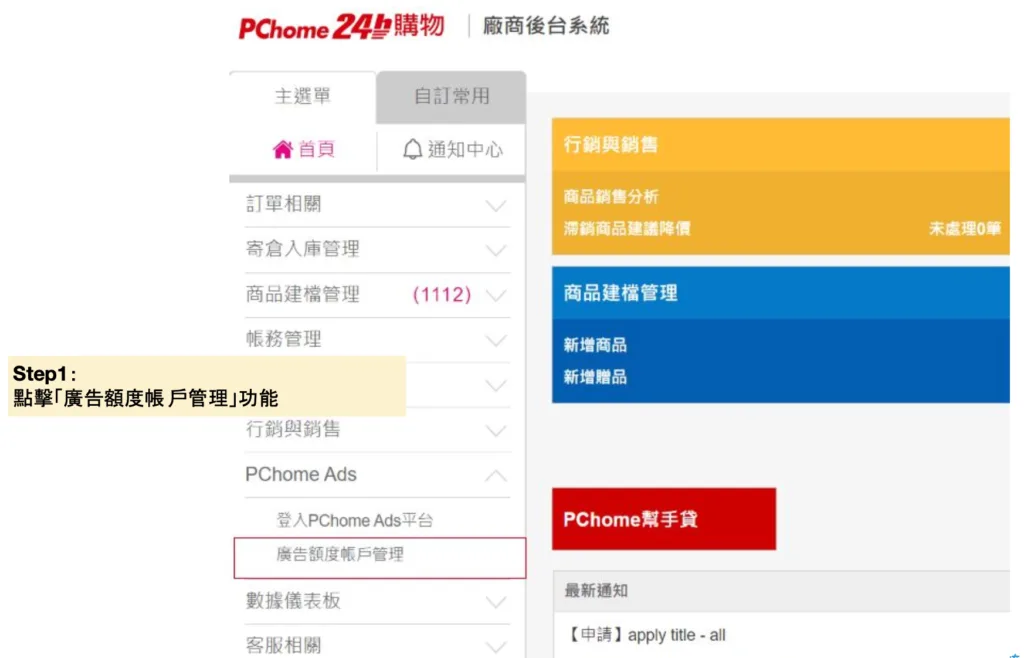This screenshot has width=1024, height=658.
Task: Click the PChome 24h購物 logo
Action: (x=341, y=26)
